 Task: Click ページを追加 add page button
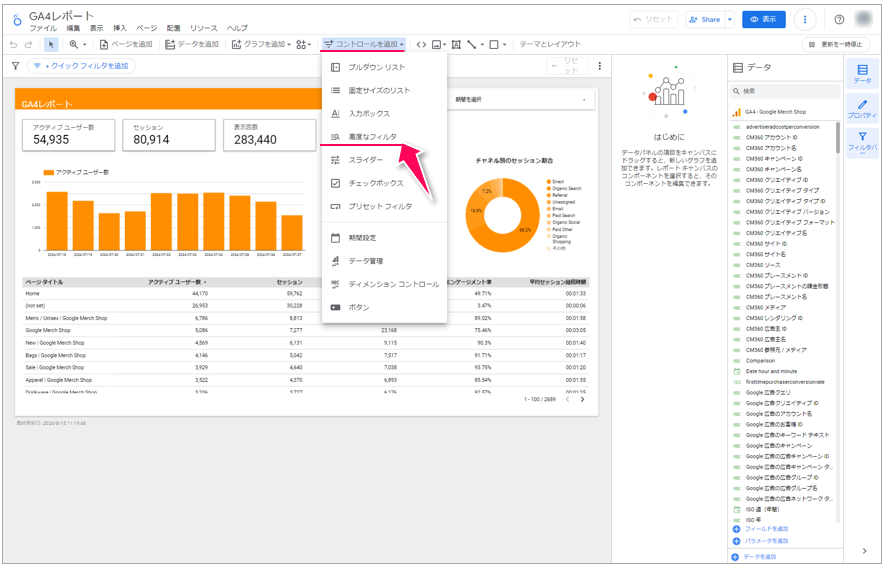[126, 44]
